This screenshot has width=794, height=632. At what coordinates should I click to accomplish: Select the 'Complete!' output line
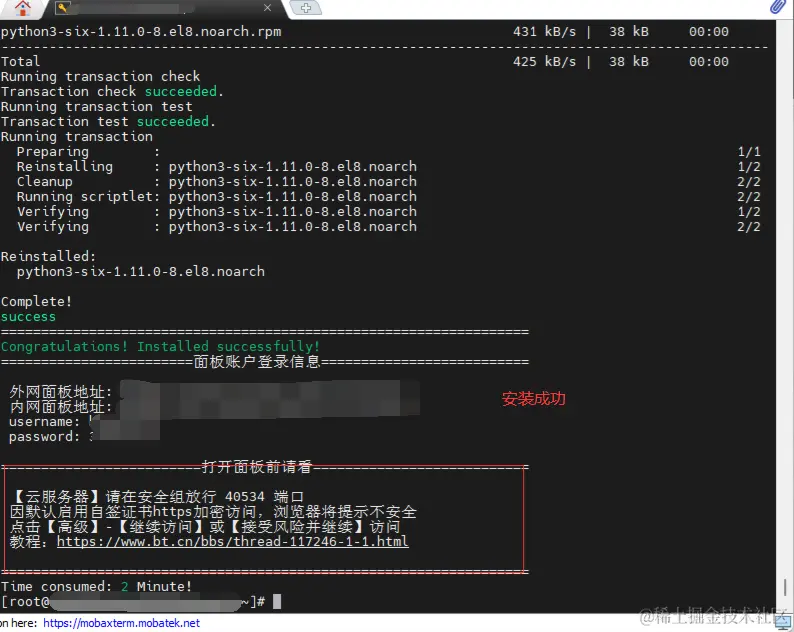[36, 302]
